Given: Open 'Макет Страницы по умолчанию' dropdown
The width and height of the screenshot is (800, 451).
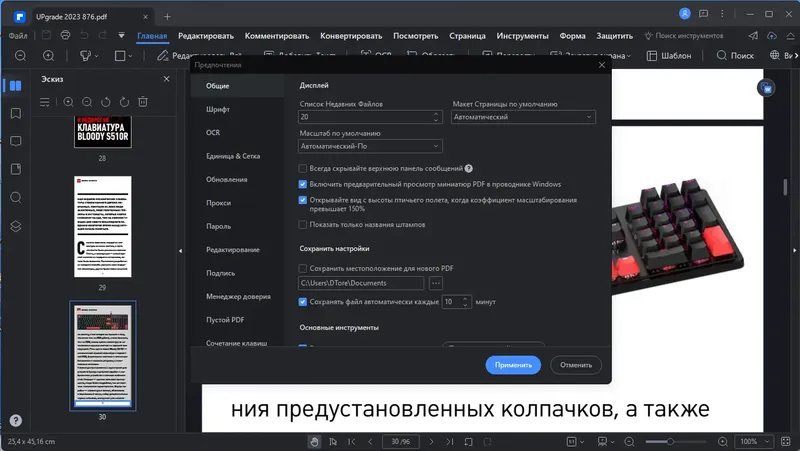Looking at the screenshot, I should [x=523, y=117].
